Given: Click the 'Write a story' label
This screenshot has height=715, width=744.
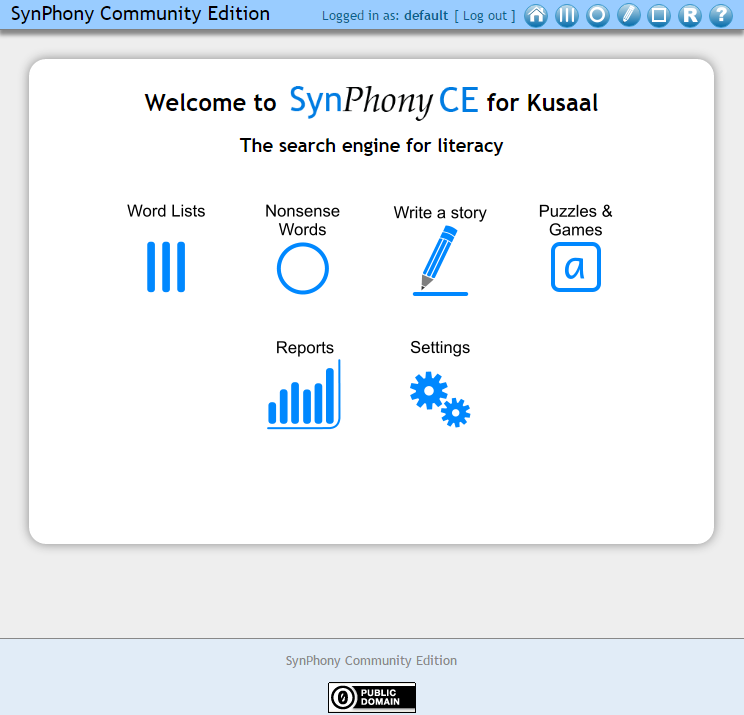Looking at the screenshot, I should (x=440, y=213).
